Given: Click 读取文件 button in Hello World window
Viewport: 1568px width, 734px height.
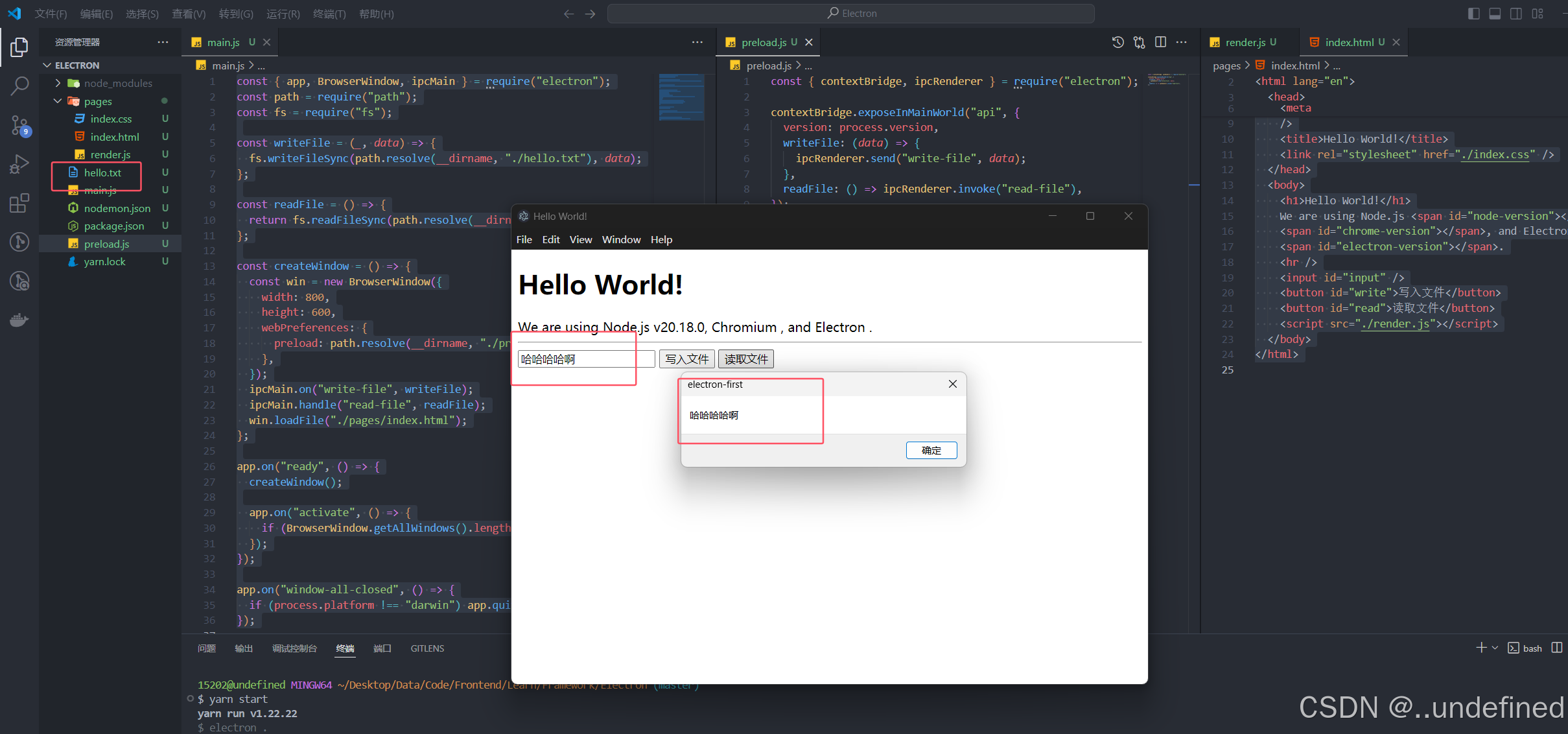Looking at the screenshot, I should point(746,359).
